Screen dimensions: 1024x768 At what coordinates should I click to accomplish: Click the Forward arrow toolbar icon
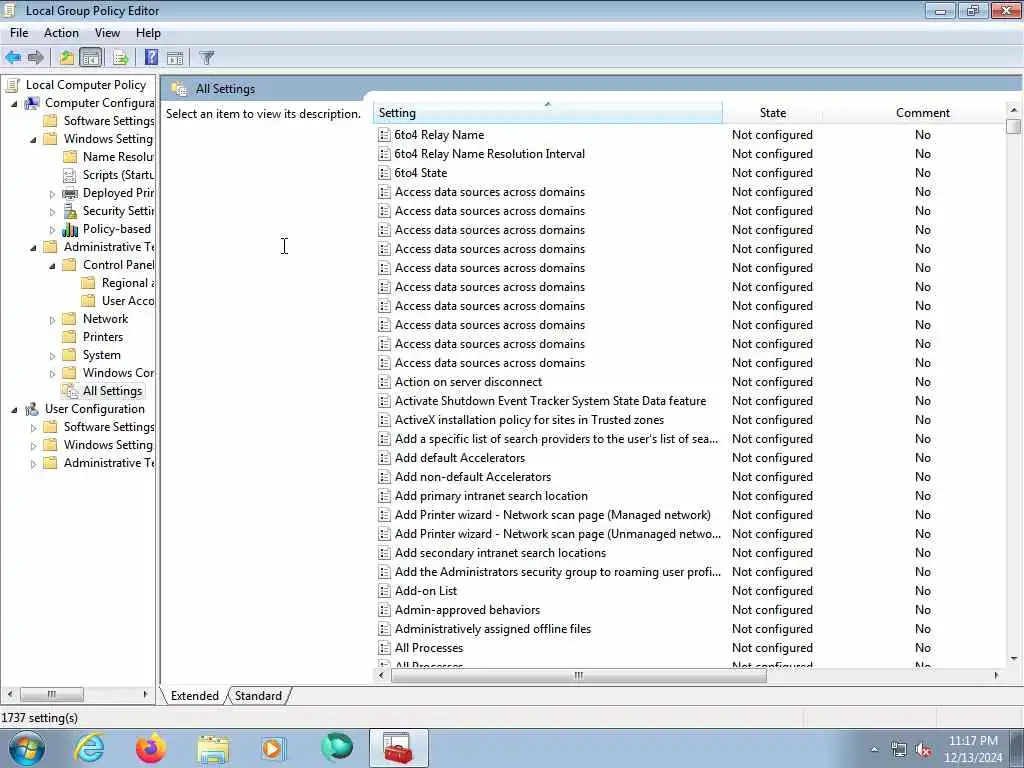click(x=36, y=57)
